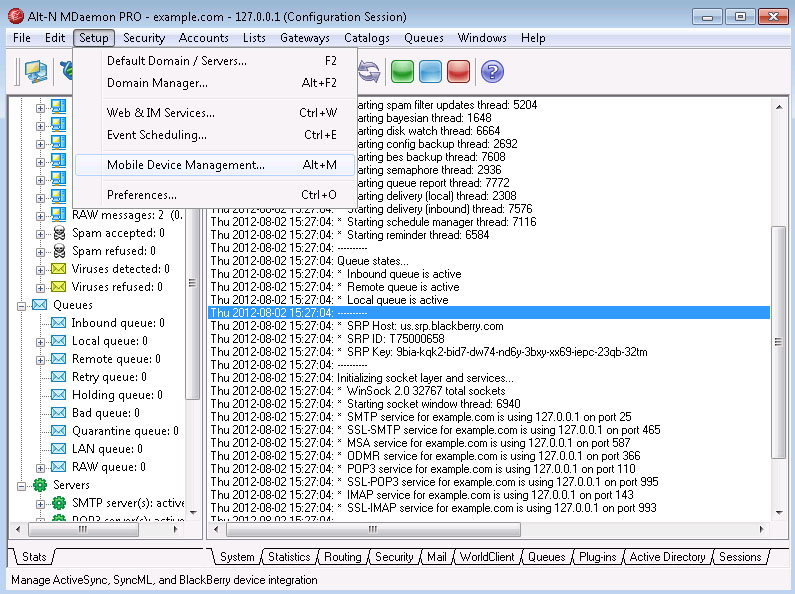This screenshot has height=594, width=795.
Task: Expand the Viruses detected node
Action: pyautogui.click(x=40, y=270)
